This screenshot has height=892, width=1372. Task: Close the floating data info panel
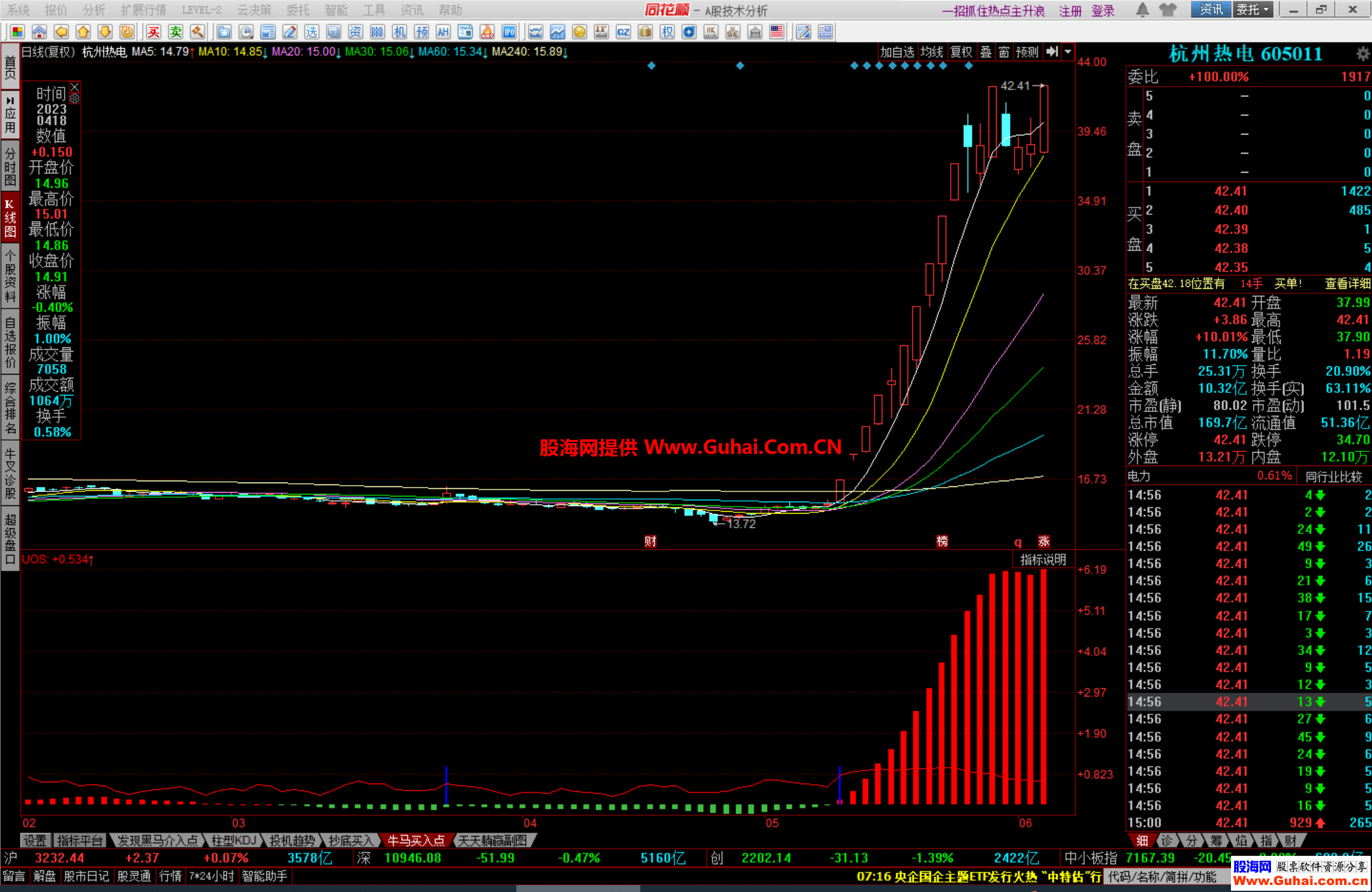pyautogui.click(x=75, y=87)
